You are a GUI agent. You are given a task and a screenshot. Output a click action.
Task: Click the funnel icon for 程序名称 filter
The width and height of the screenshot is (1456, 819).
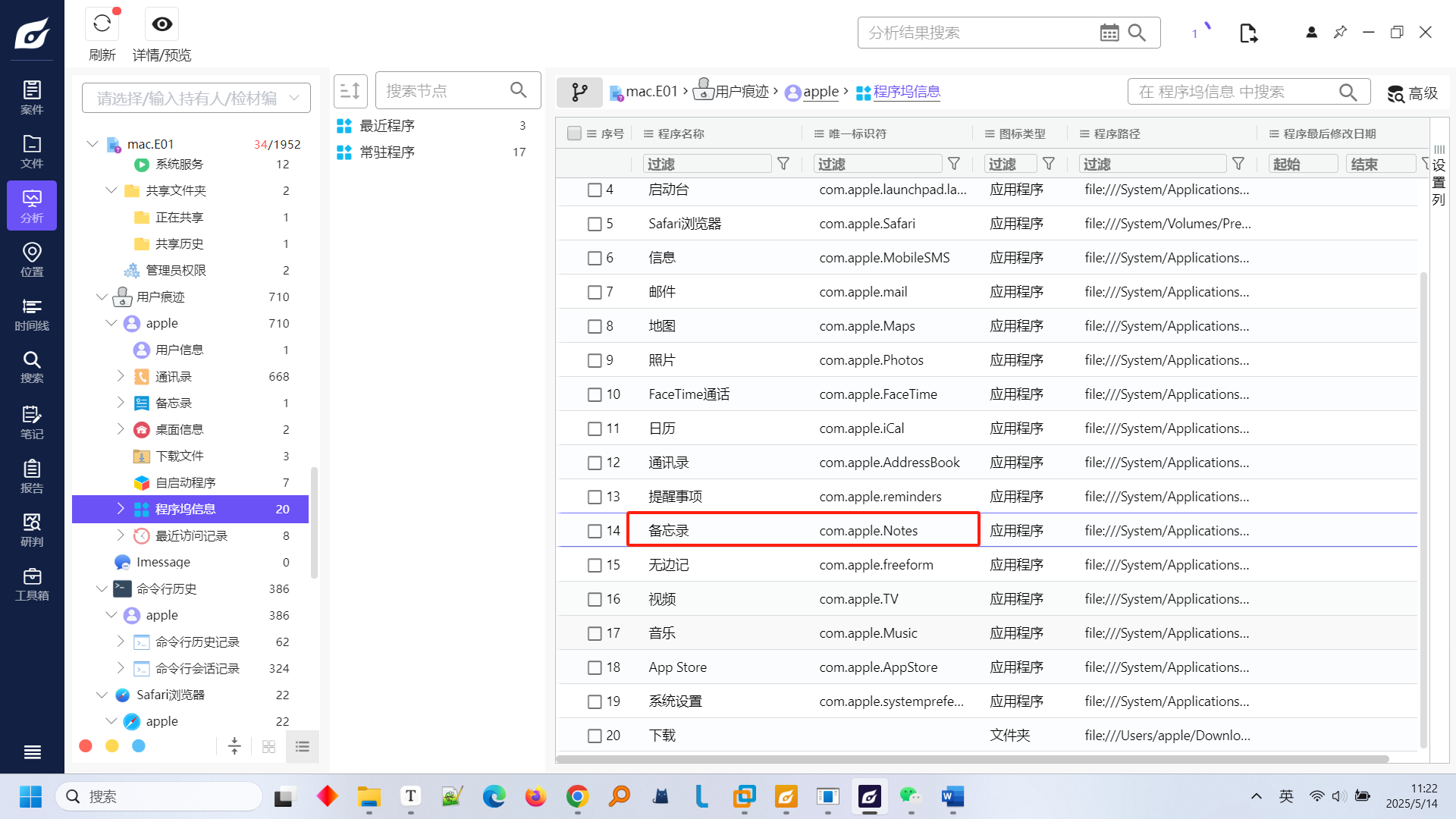coord(783,164)
